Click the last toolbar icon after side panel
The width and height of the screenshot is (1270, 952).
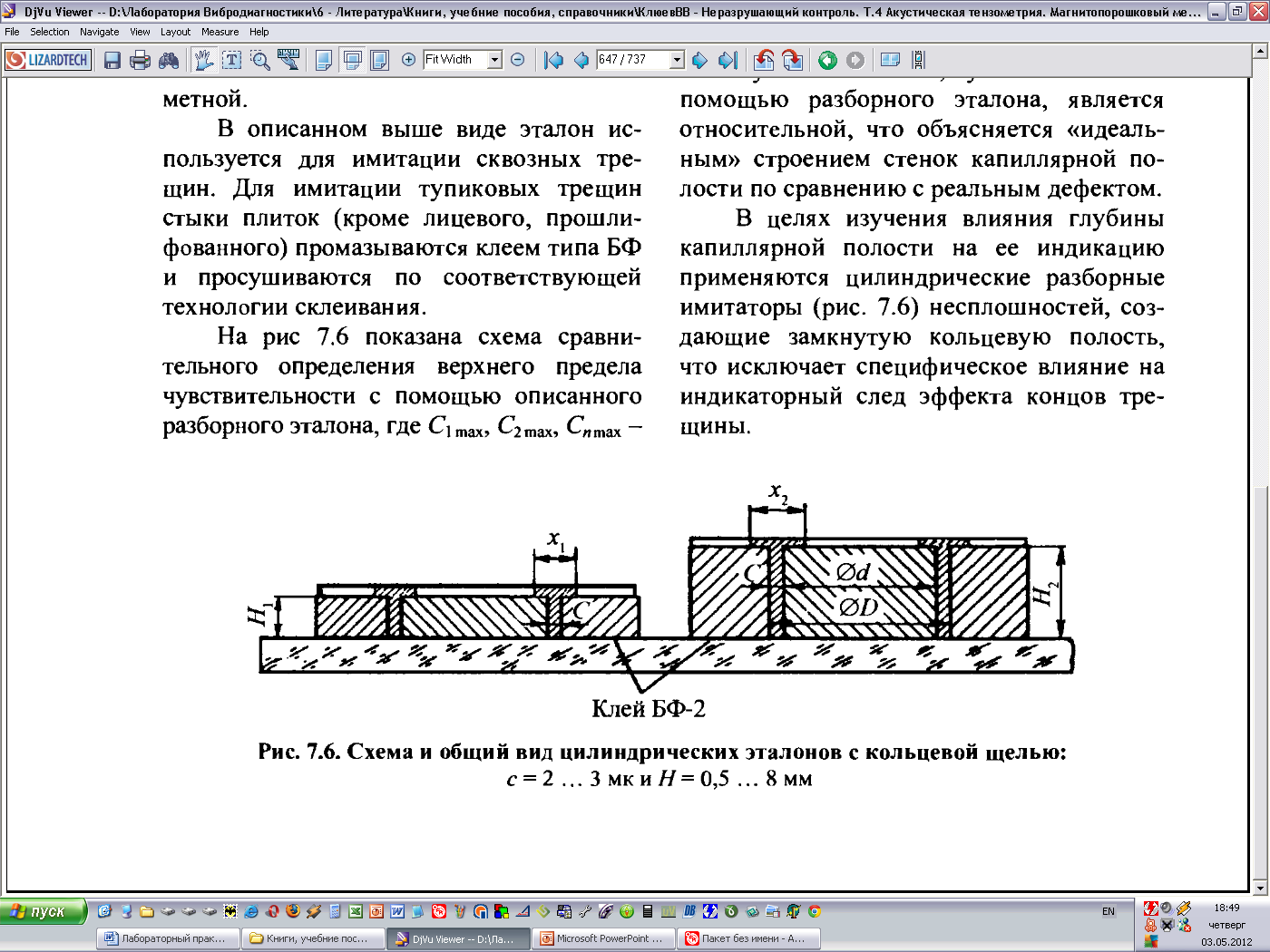tap(919, 60)
